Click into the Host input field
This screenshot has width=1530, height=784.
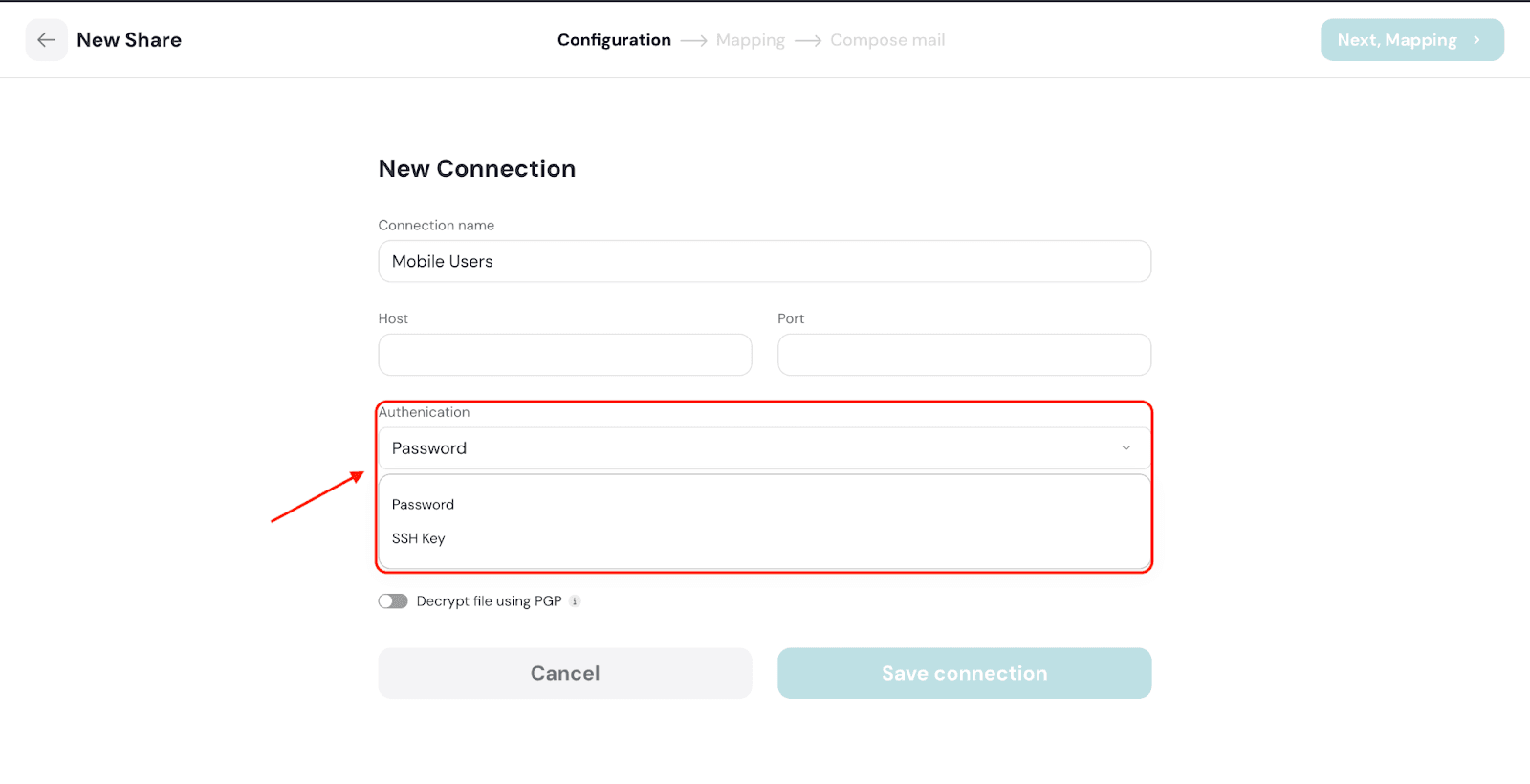[565, 355]
